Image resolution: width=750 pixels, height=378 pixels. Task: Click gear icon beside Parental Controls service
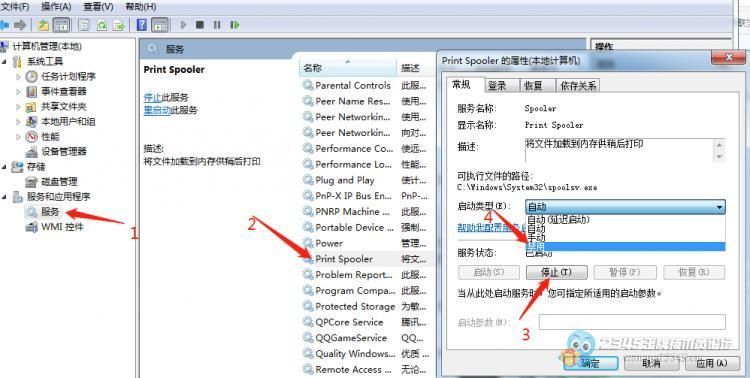tap(308, 86)
